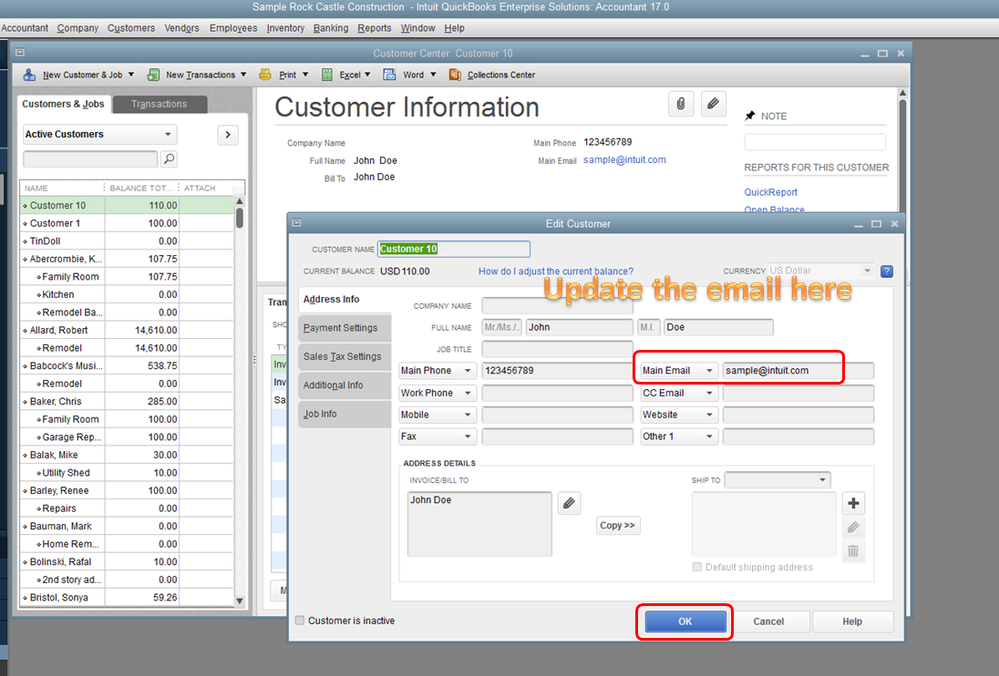Click the blue help question mark by Currency
This screenshot has height=676, width=999.
point(886,271)
